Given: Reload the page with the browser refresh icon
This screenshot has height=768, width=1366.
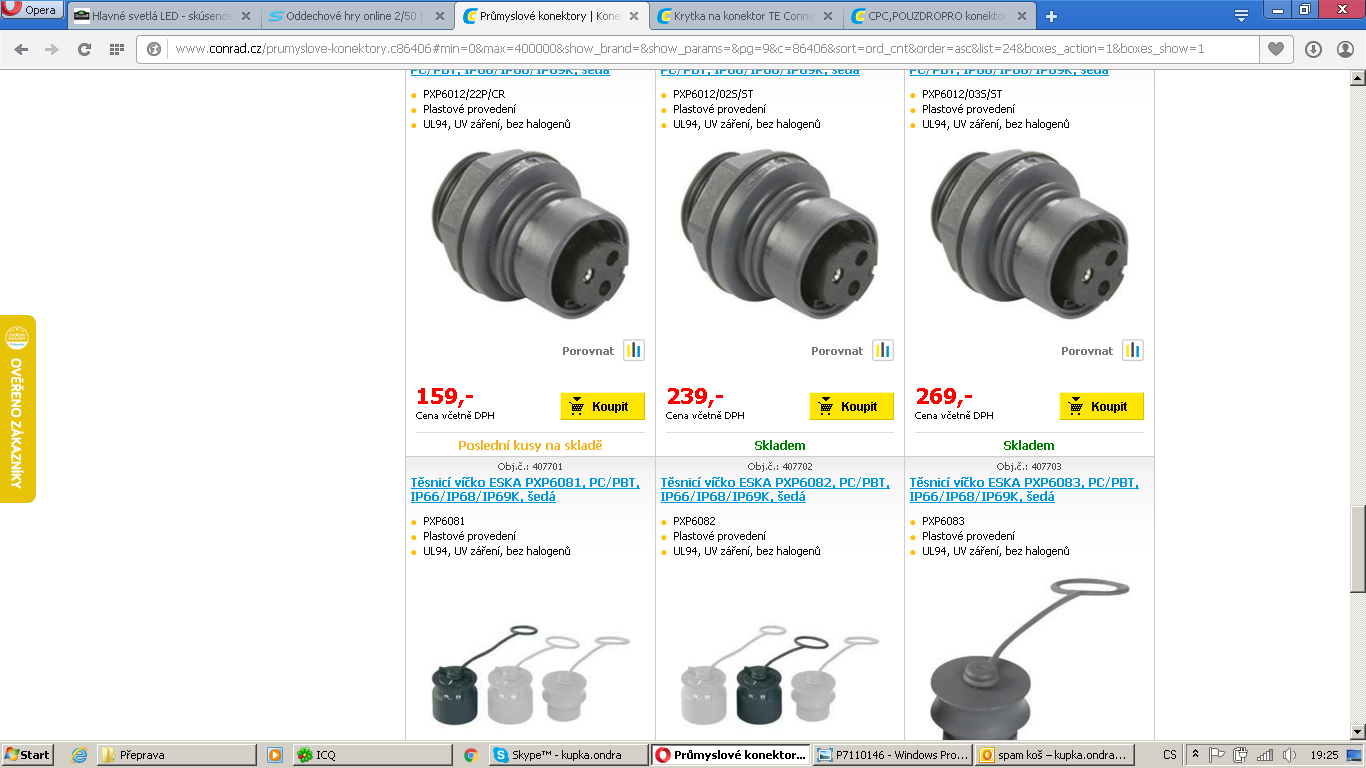Looking at the screenshot, I should (84, 49).
